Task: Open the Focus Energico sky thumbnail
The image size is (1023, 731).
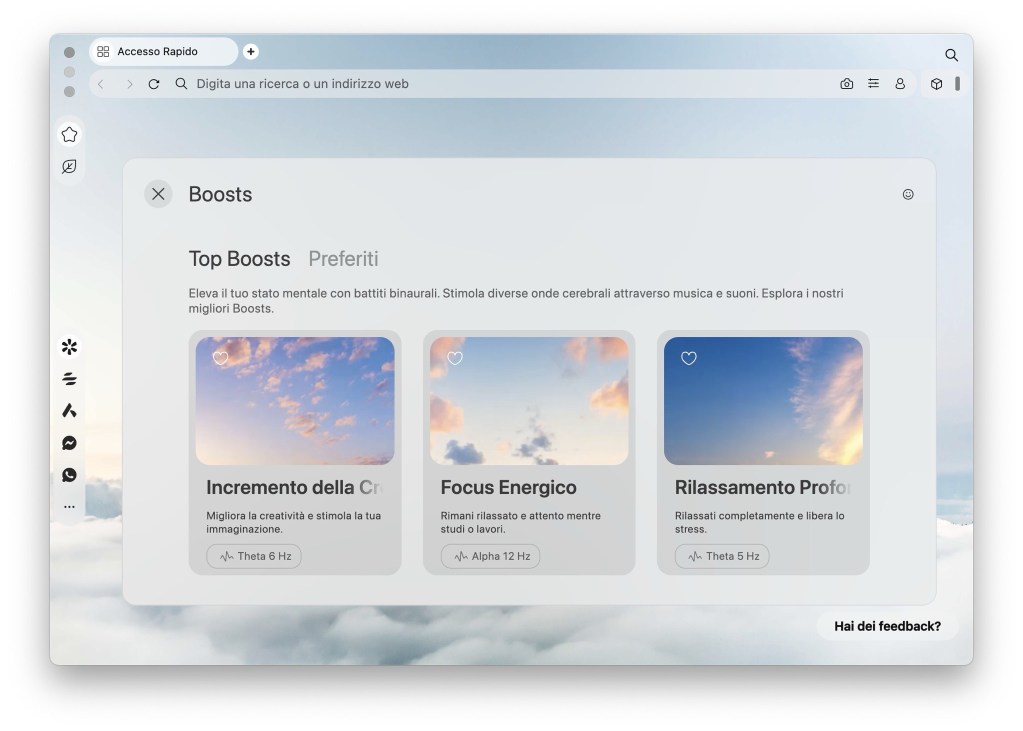Action: (x=529, y=401)
